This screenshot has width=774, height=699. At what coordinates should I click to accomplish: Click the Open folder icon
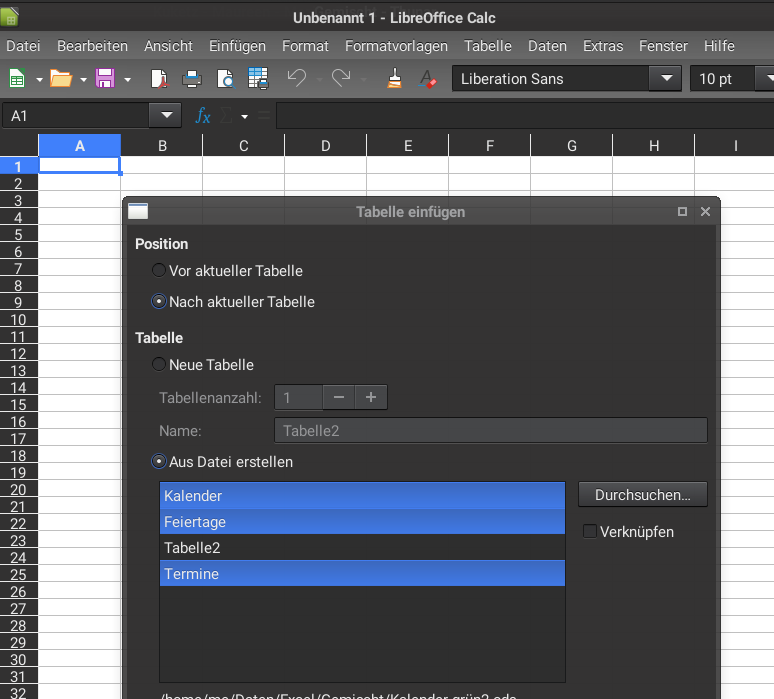[61, 78]
